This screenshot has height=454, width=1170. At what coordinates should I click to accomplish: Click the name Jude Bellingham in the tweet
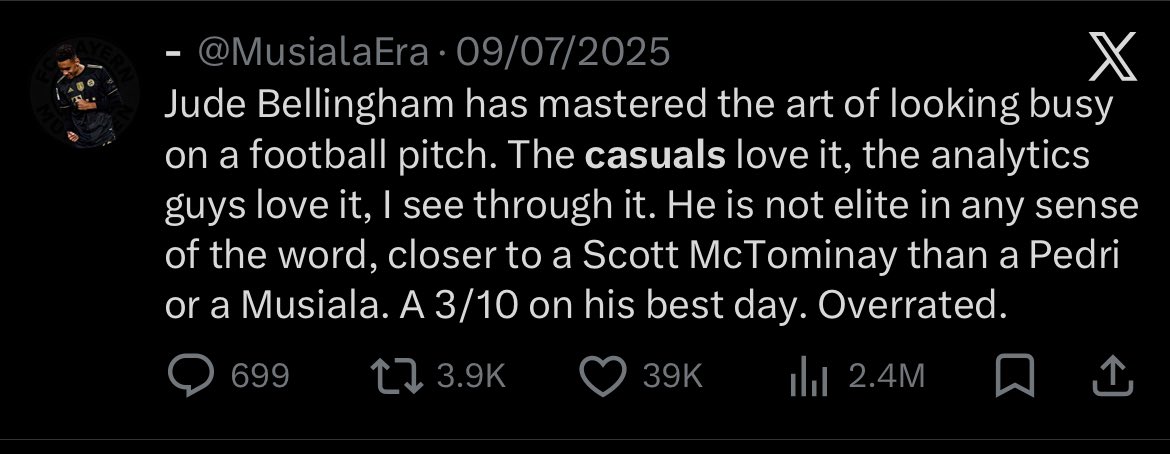tap(309, 107)
